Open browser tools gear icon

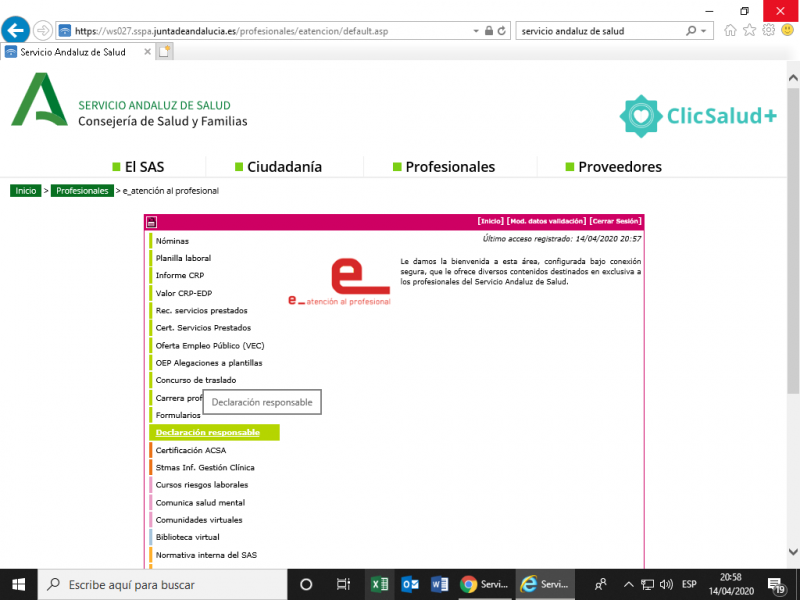pos(768,30)
